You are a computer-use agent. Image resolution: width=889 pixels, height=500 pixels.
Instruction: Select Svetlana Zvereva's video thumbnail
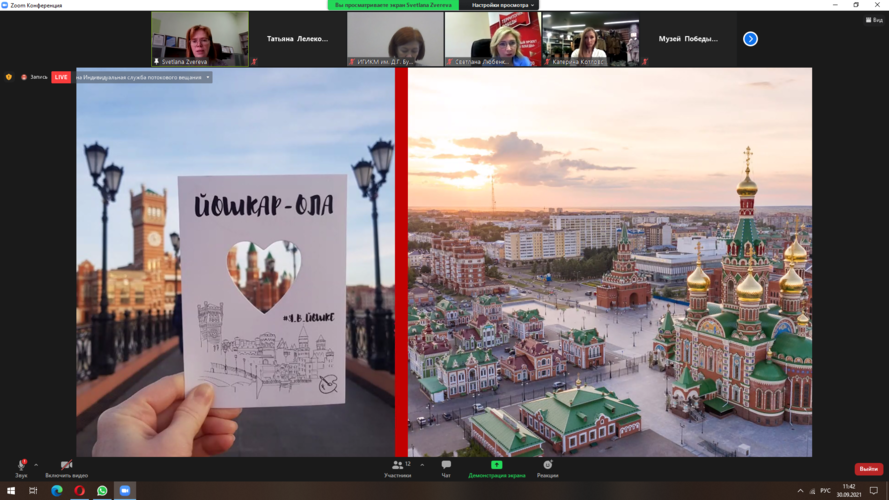tap(200, 39)
